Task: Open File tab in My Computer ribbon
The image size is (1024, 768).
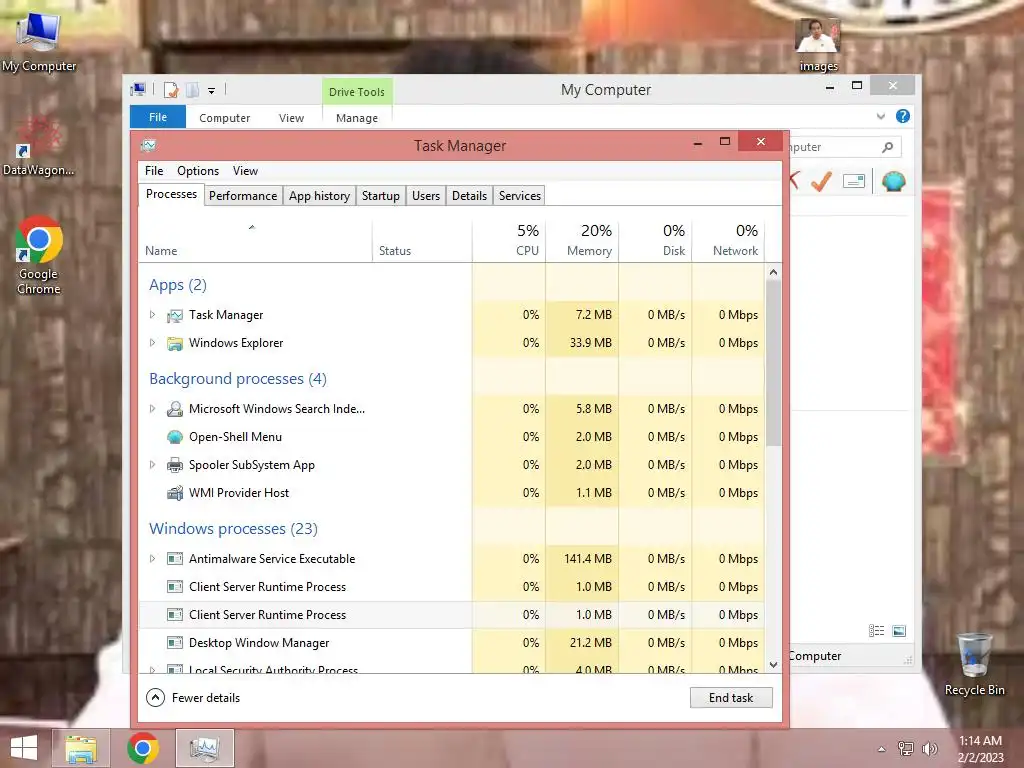Action: 158,117
